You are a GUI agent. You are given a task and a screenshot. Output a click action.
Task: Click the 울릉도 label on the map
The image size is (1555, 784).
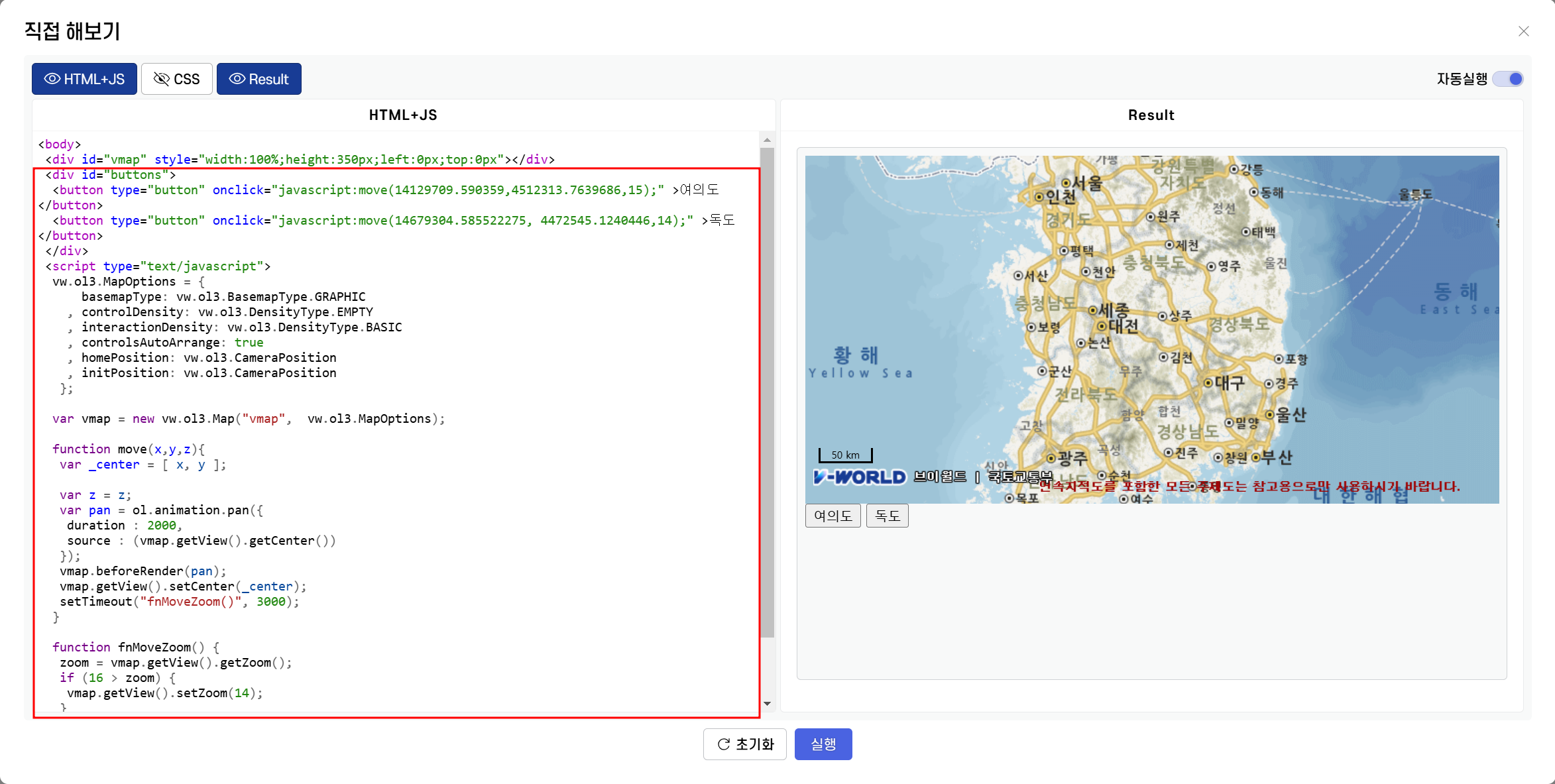(1415, 194)
